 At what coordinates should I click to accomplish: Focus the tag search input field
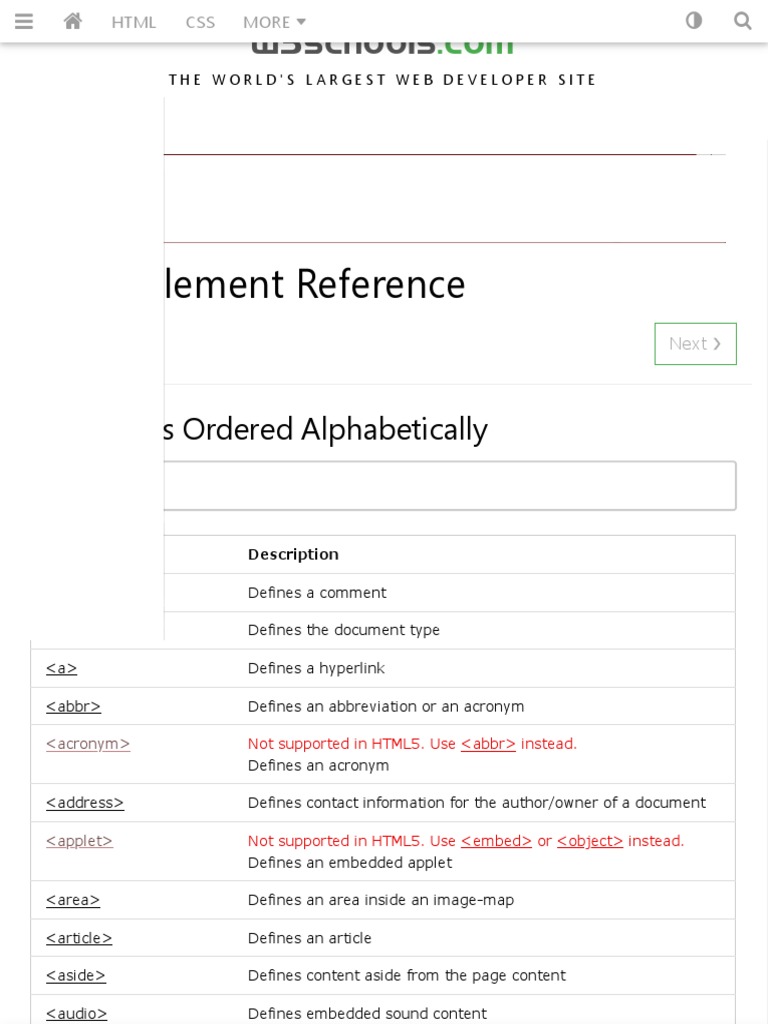pyautogui.click(x=450, y=486)
